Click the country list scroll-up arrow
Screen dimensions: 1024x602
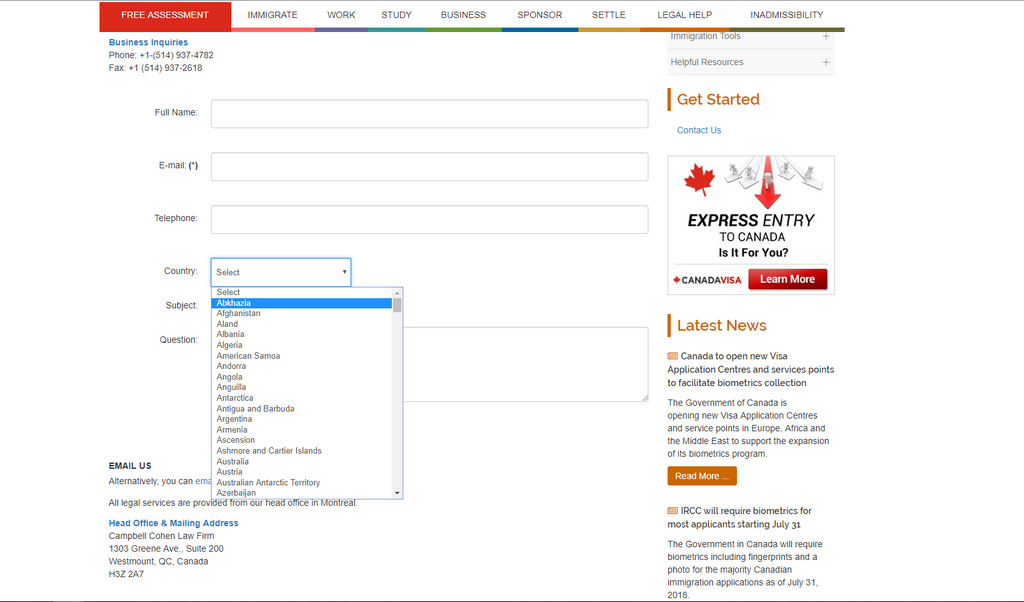[397, 293]
